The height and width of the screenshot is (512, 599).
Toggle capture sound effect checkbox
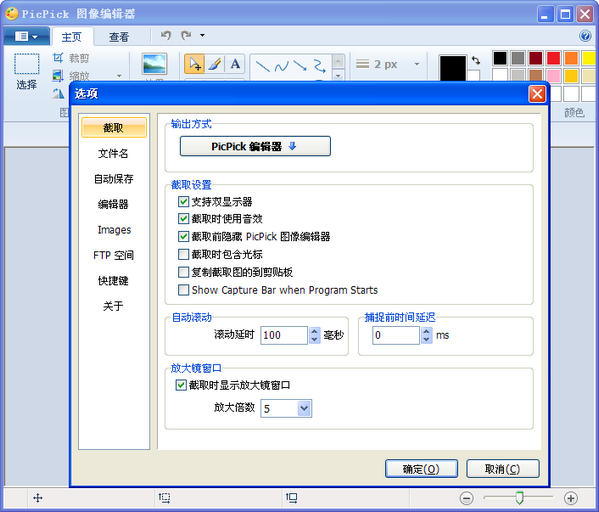tap(183, 219)
